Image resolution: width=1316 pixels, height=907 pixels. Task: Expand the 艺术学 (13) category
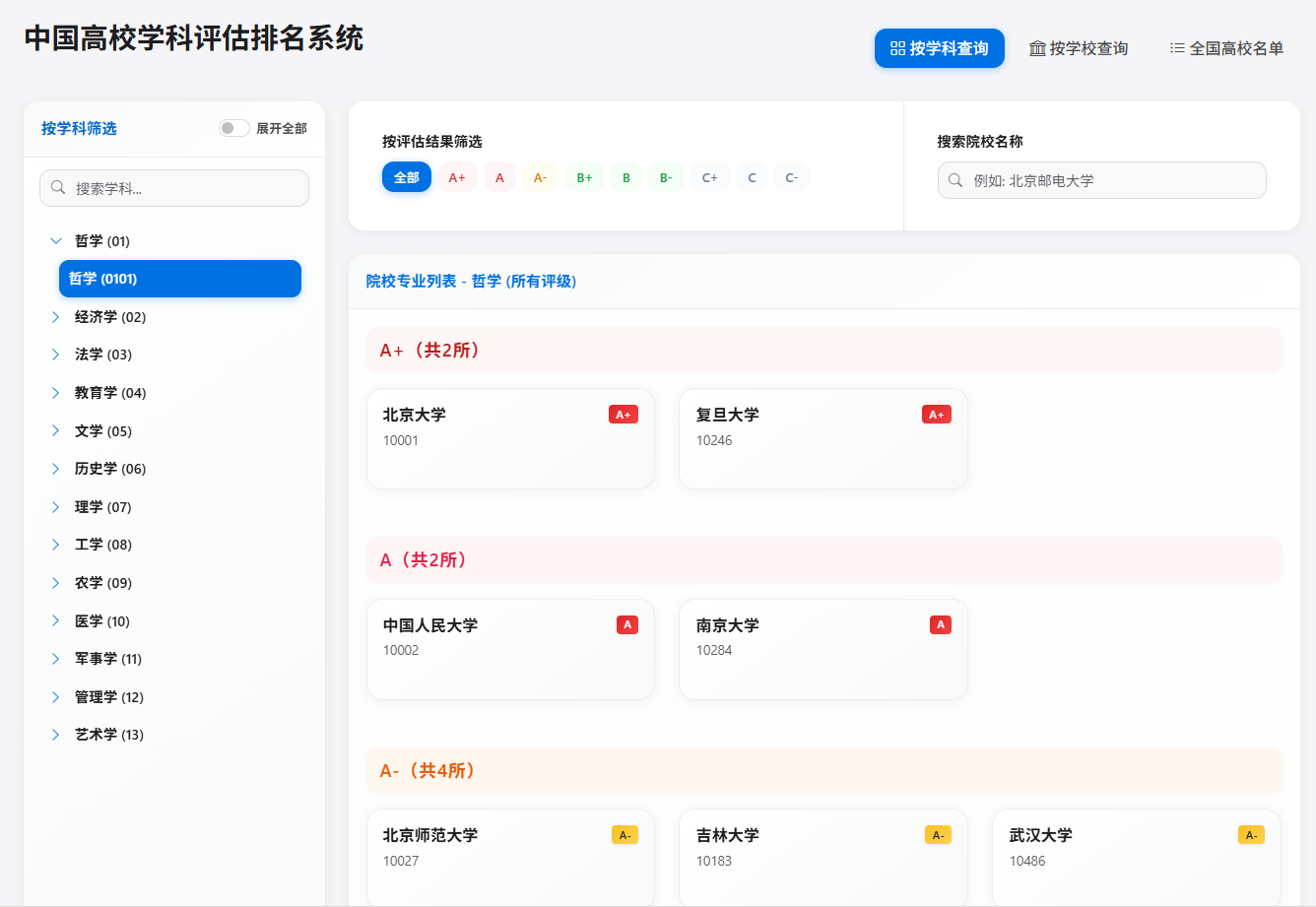click(56, 735)
